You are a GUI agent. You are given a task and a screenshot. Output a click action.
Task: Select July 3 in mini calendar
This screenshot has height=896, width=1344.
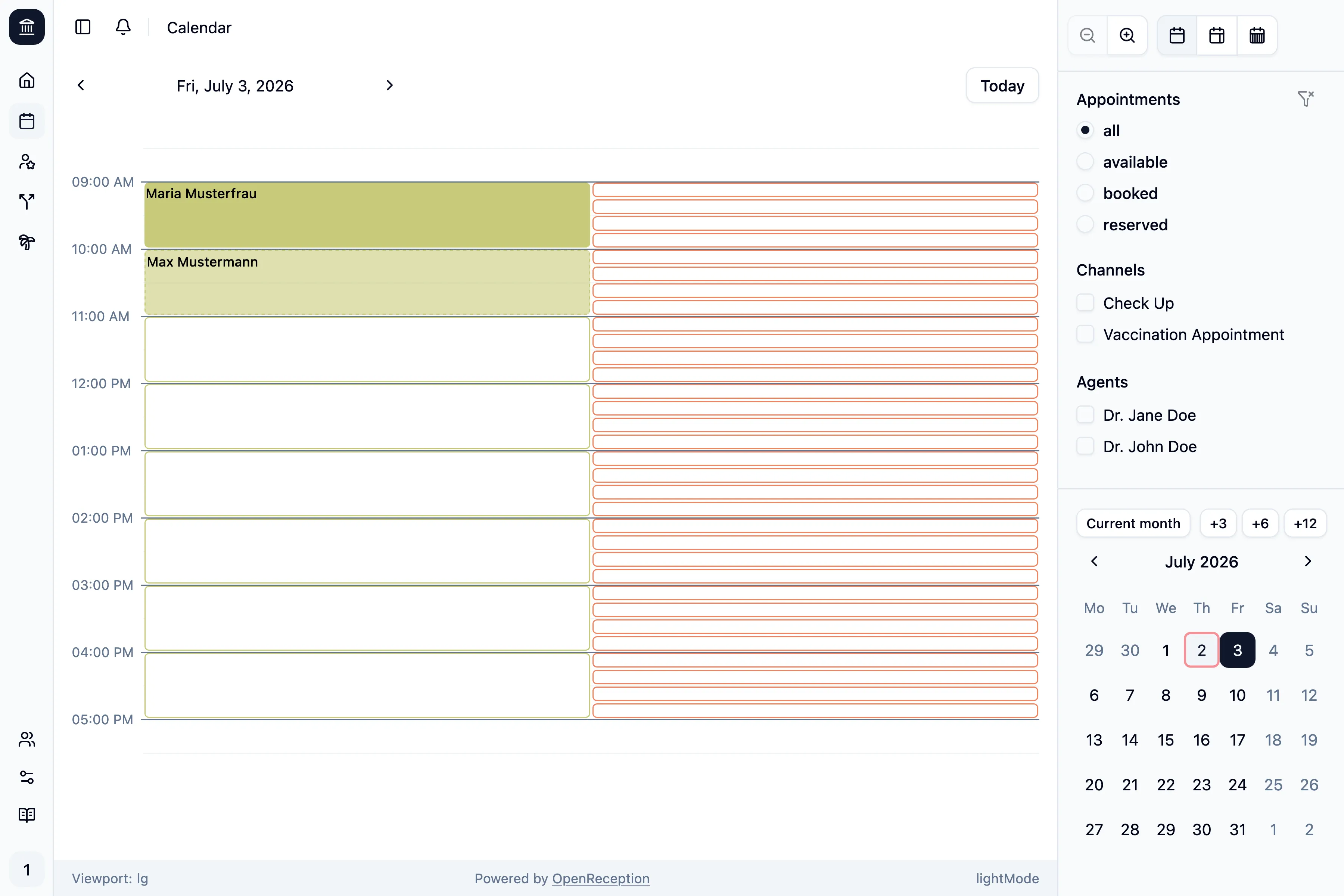(x=1238, y=650)
